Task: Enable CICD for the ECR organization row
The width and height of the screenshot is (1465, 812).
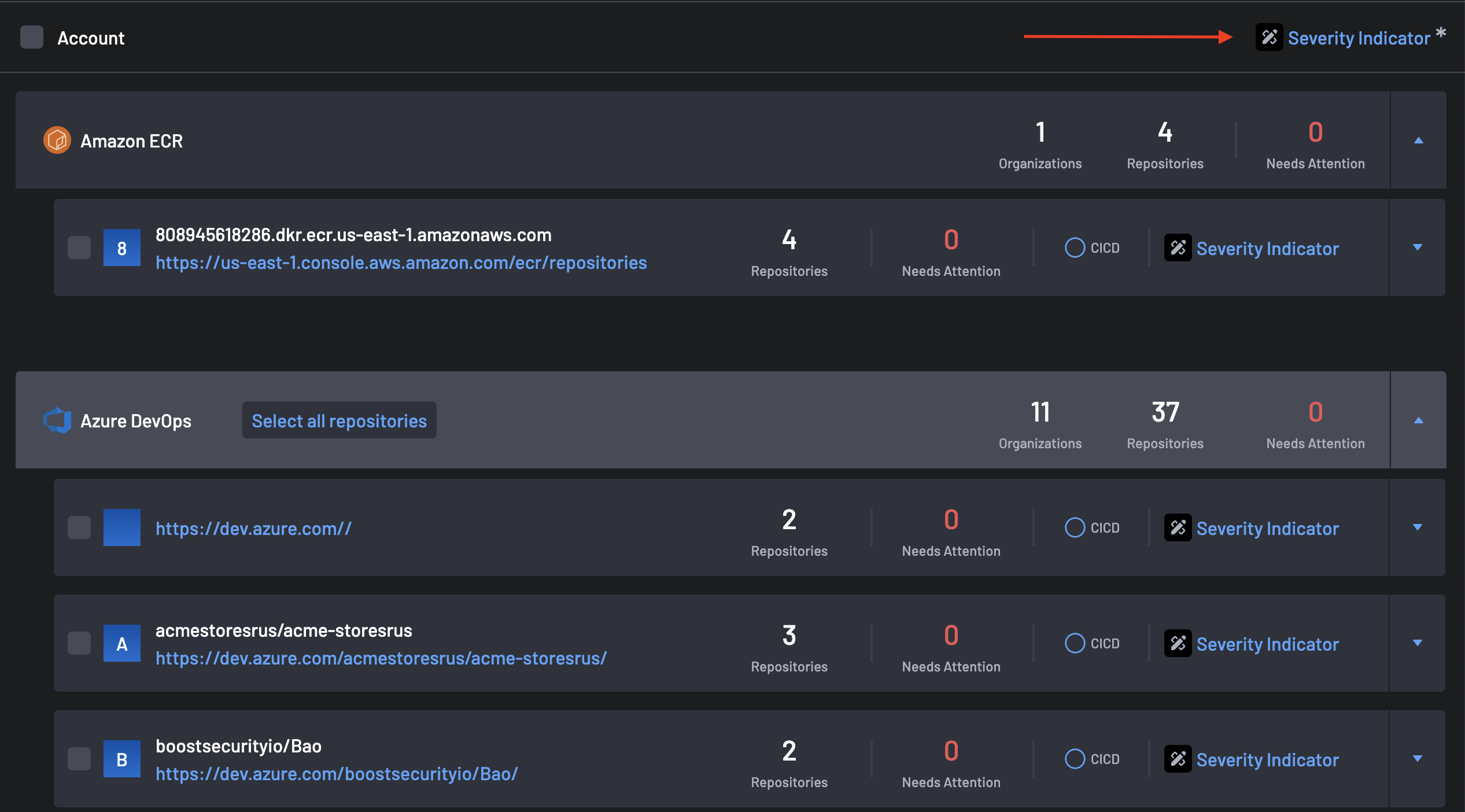Action: (x=1075, y=248)
